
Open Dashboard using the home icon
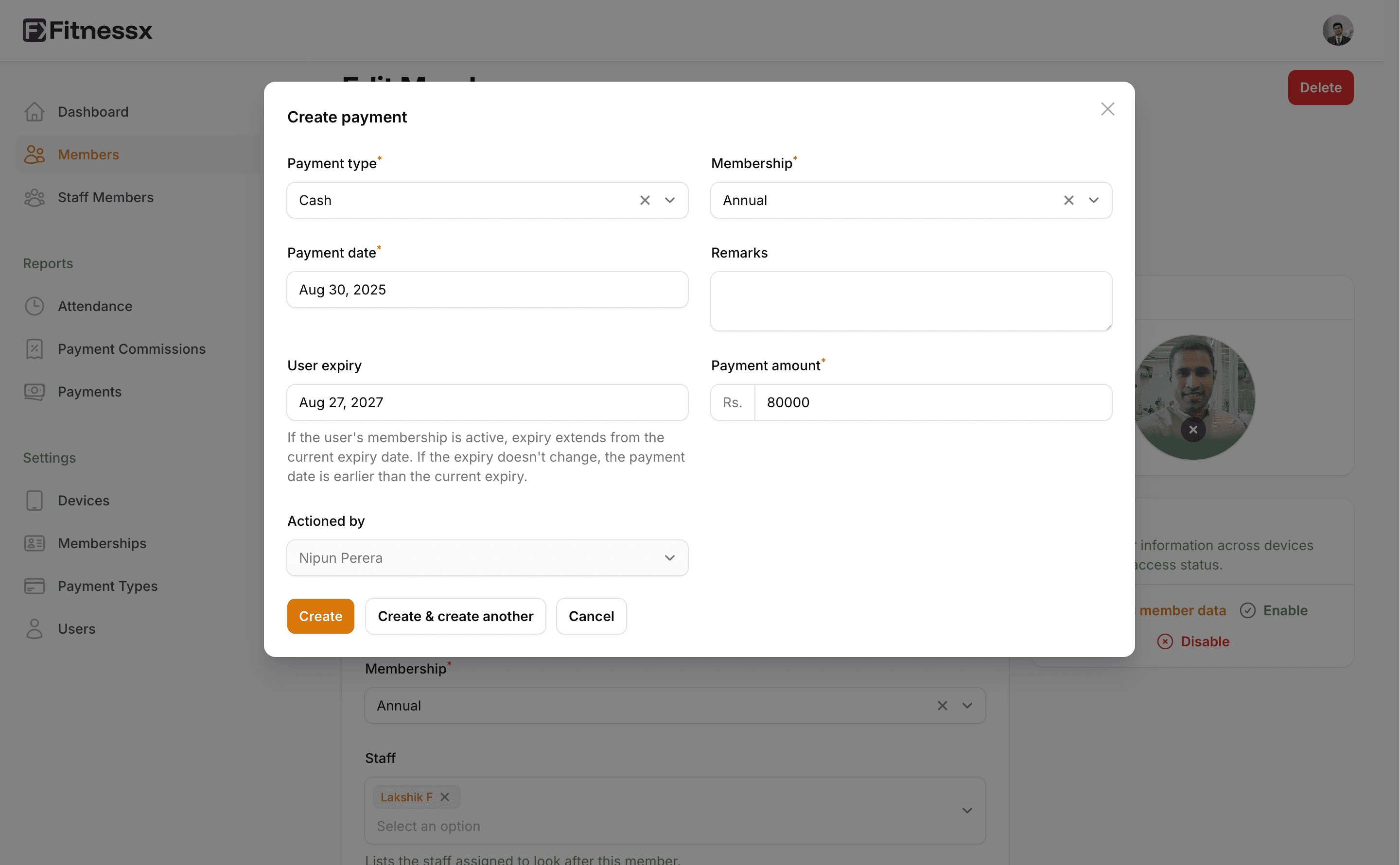click(35, 112)
